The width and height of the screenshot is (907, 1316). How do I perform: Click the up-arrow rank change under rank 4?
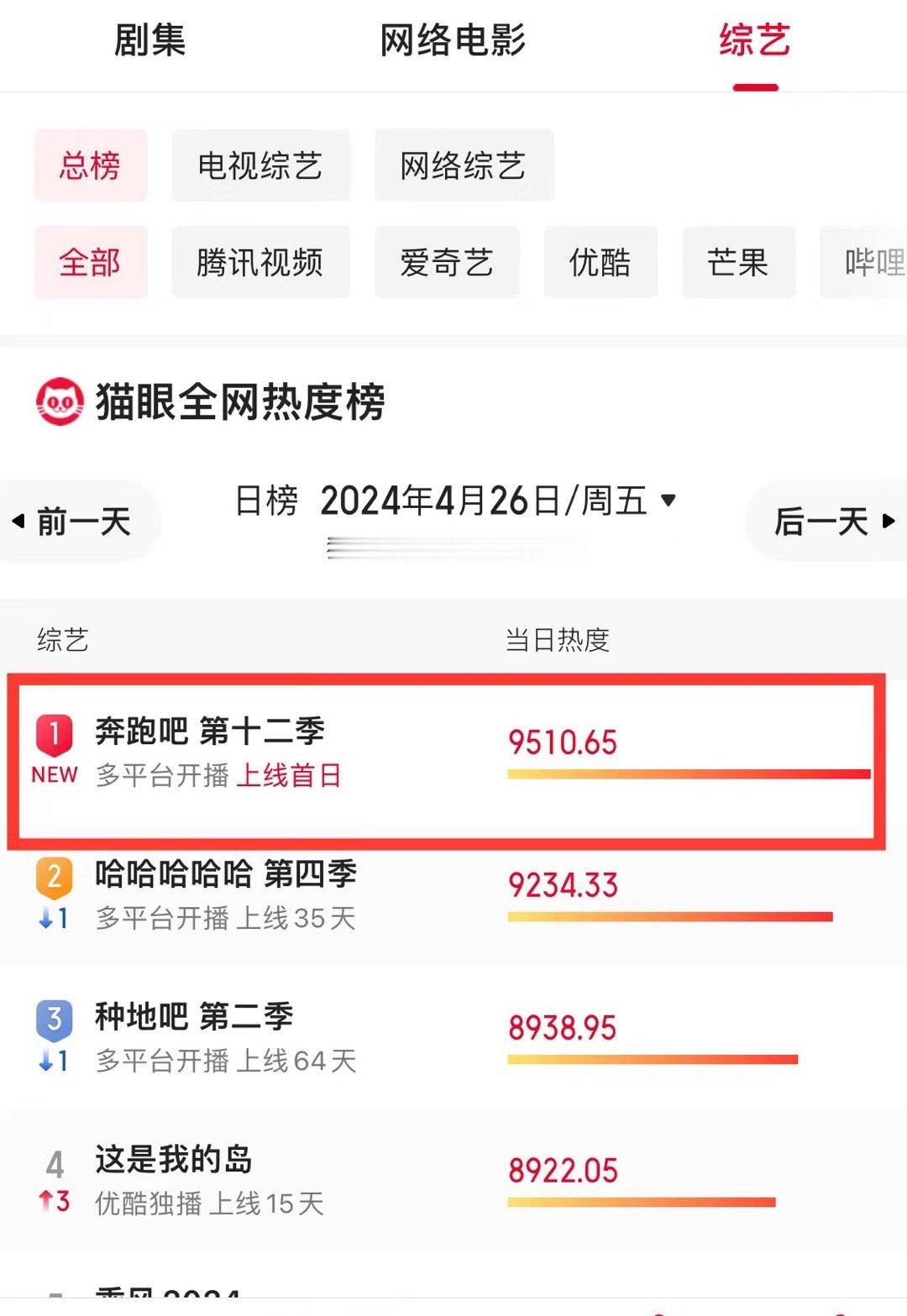(x=54, y=1202)
